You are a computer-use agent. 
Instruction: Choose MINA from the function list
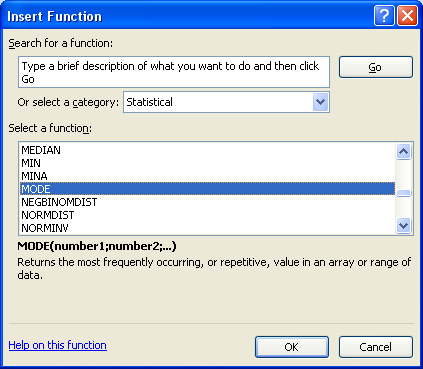click(x=207, y=176)
